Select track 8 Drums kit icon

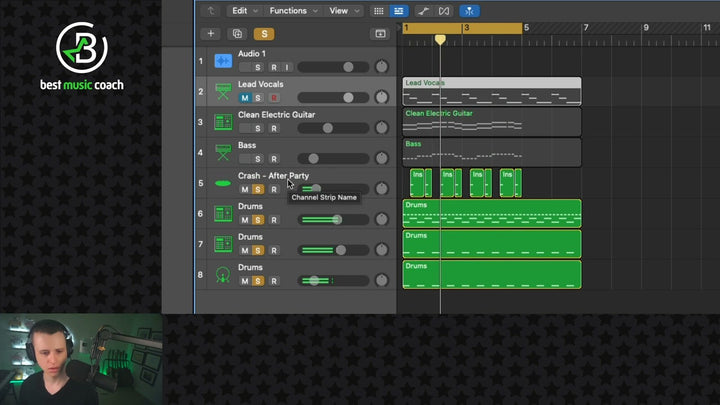pyautogui.click(x=223, y=275)
